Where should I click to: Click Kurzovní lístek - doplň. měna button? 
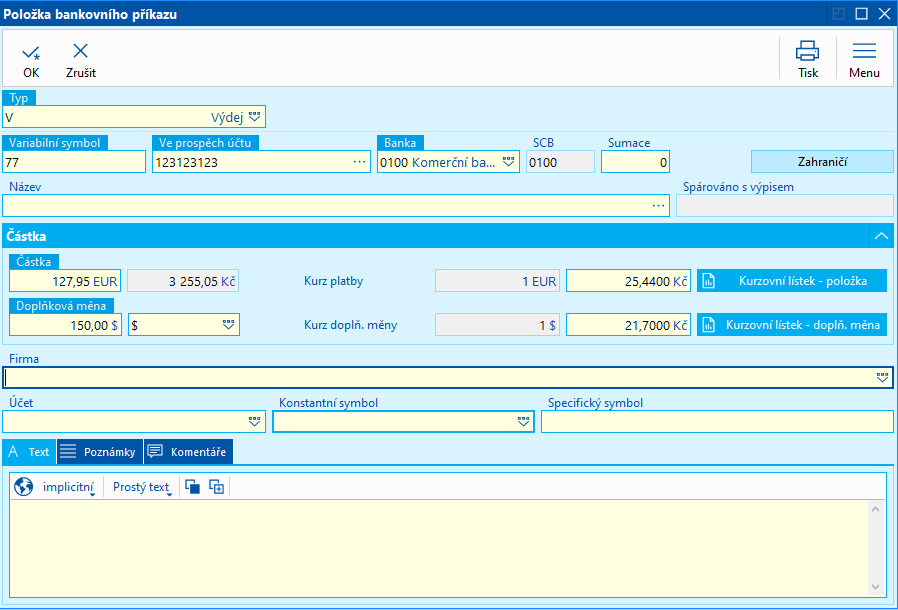click(792, 325)
